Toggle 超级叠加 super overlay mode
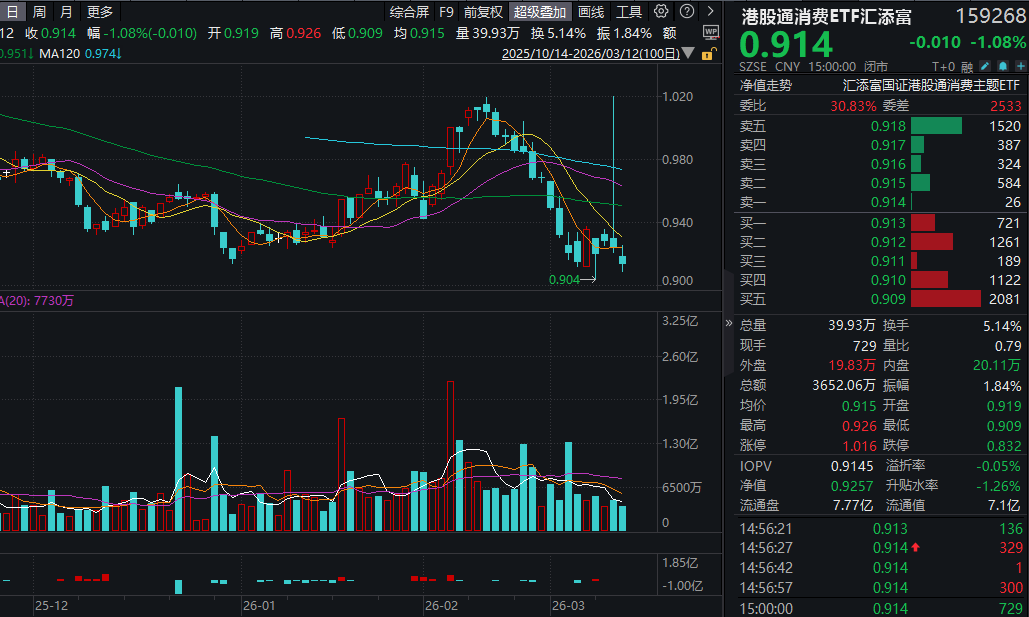Image resolution: width=1029 pixels, height=617 pixels. tap(540, 12)
